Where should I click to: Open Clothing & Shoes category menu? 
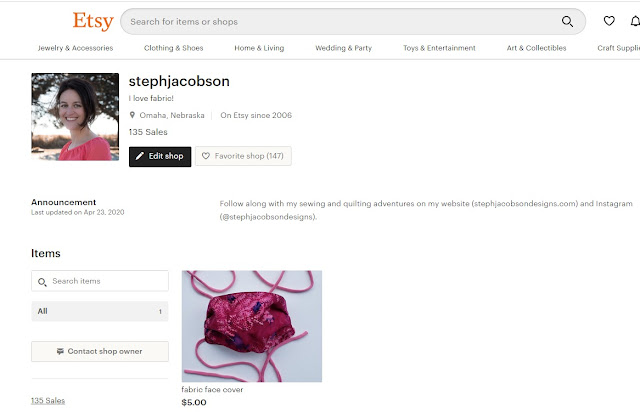click(x=173, y=48)
